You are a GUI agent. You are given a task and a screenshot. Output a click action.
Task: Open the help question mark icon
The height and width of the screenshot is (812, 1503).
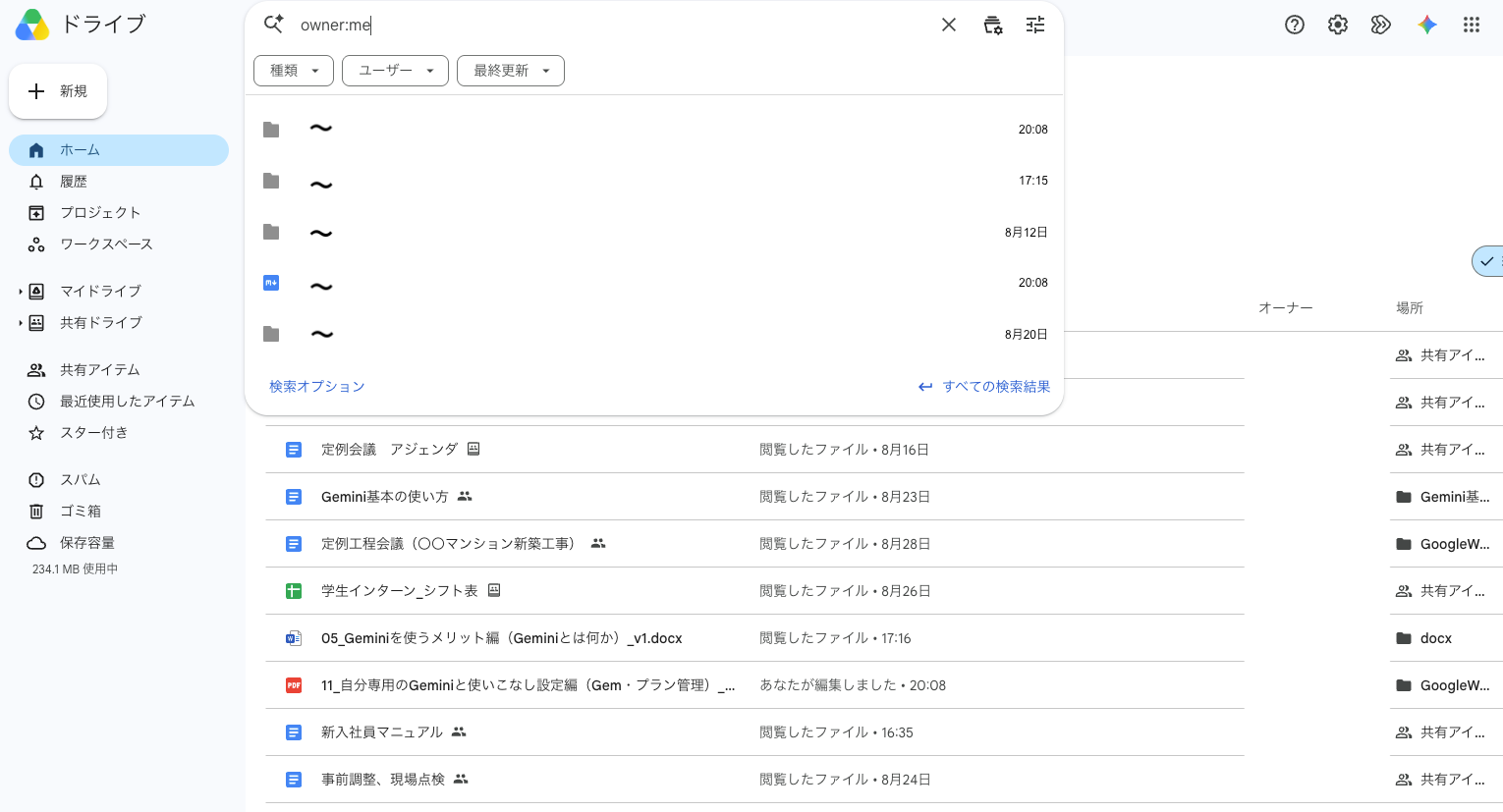1295,25
